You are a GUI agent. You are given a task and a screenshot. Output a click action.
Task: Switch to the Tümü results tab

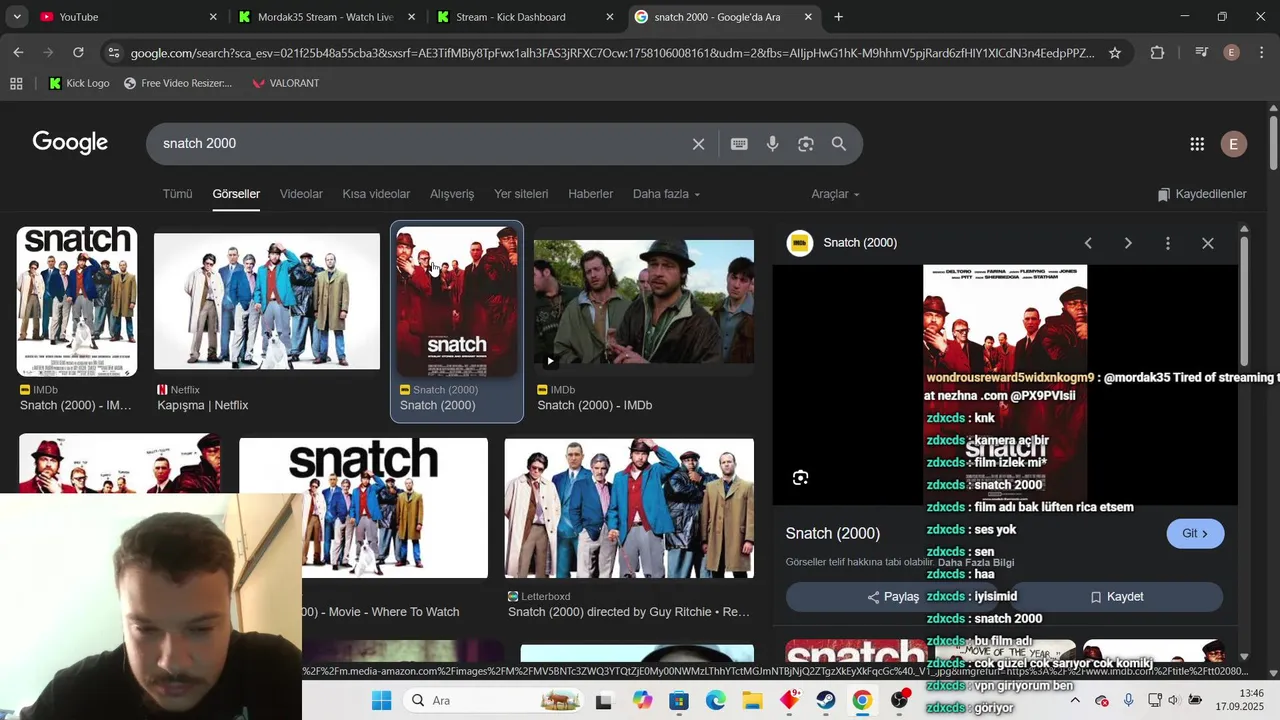click(177, 194)
